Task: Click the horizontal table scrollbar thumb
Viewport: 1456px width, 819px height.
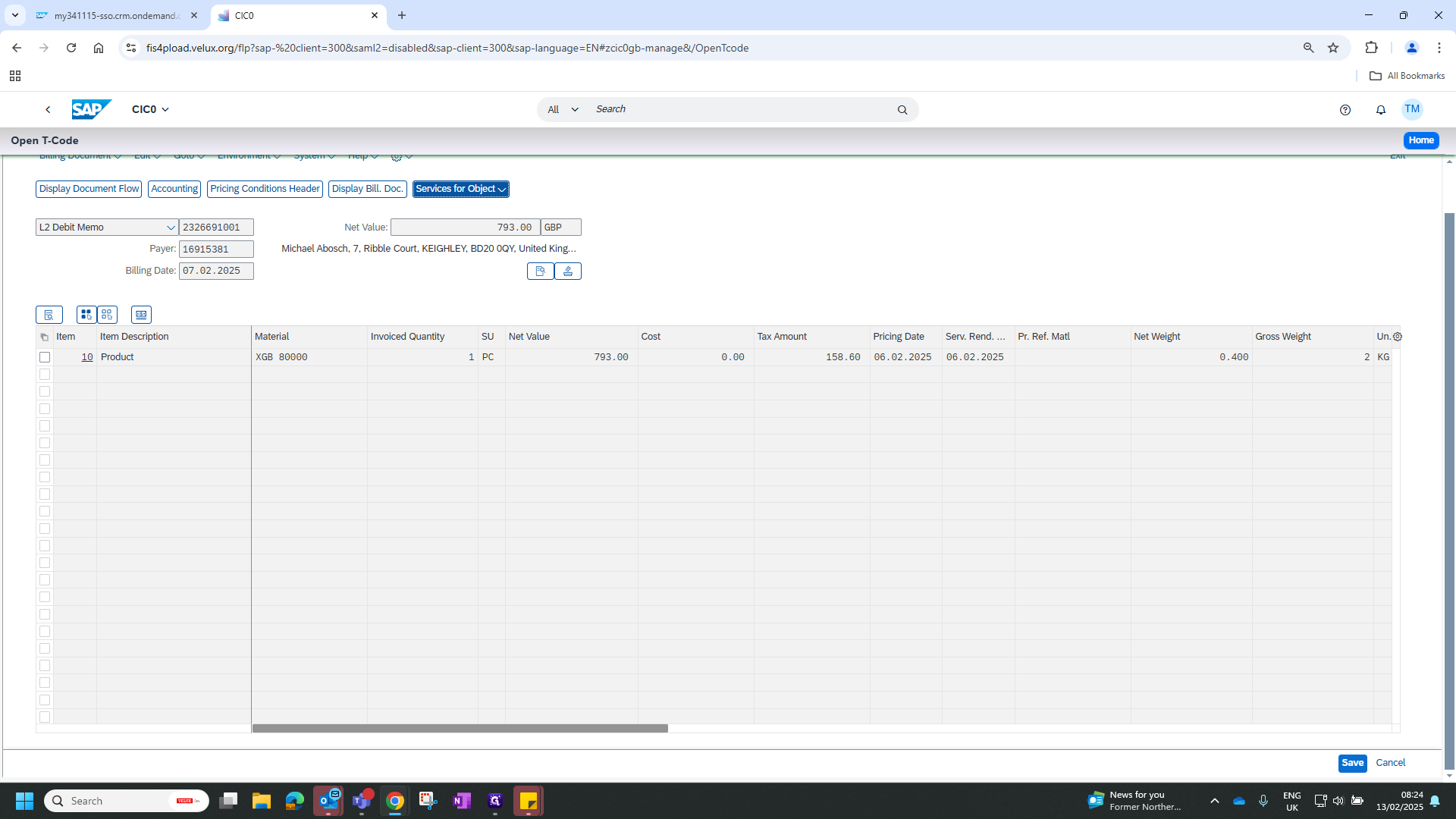Action: pyautogui.click(x=460, y=729)
